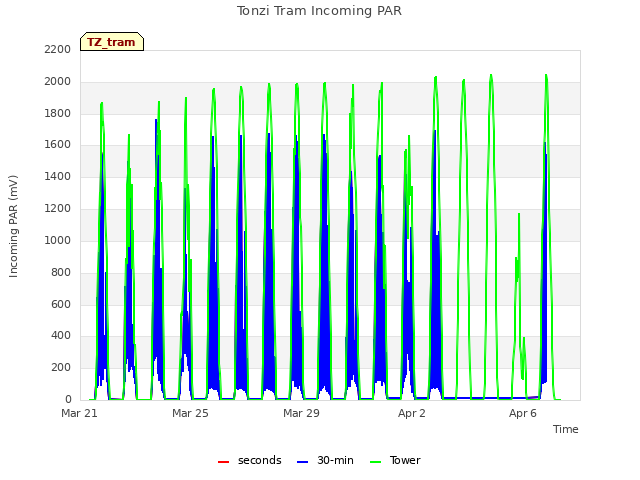
Task: Click the green Tower legend swatch
Action: click(x=375, y=462)
